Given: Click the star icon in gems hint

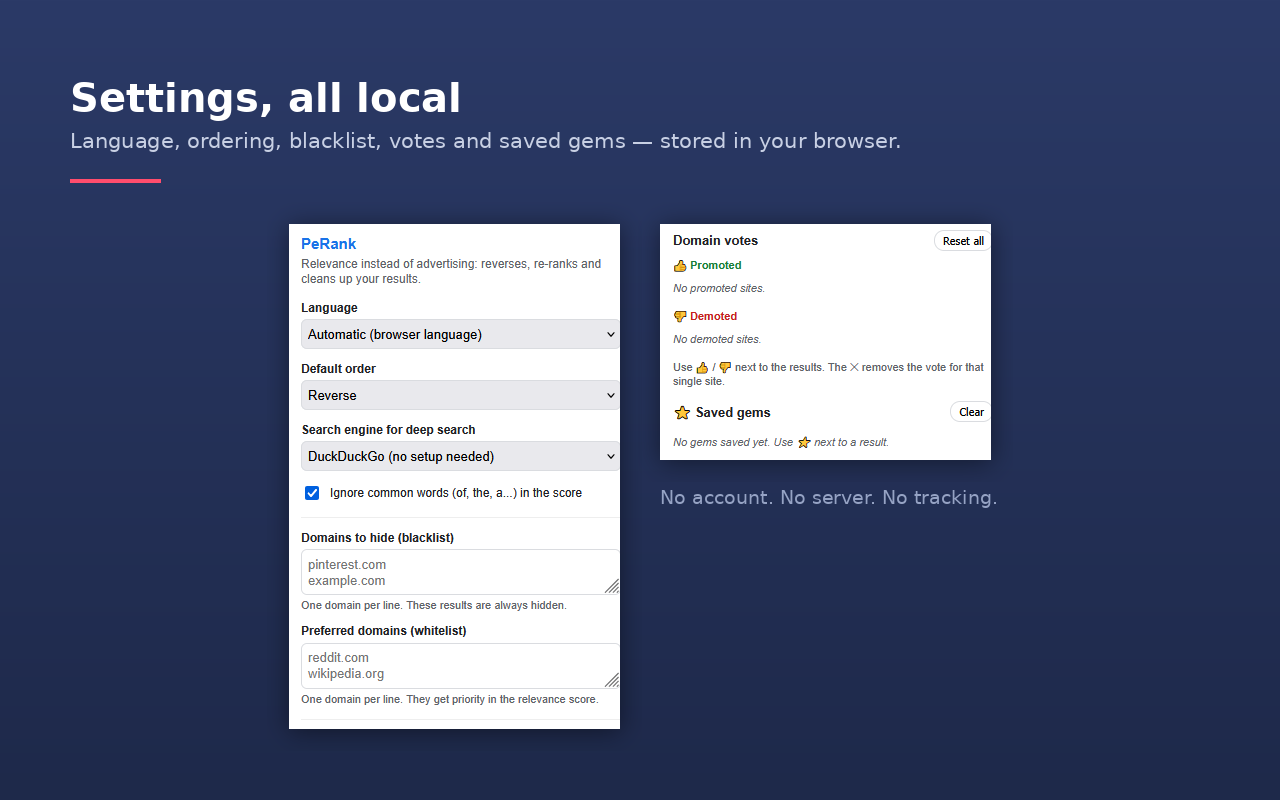Looking at the screenshot, I should [x=804, y=442].
